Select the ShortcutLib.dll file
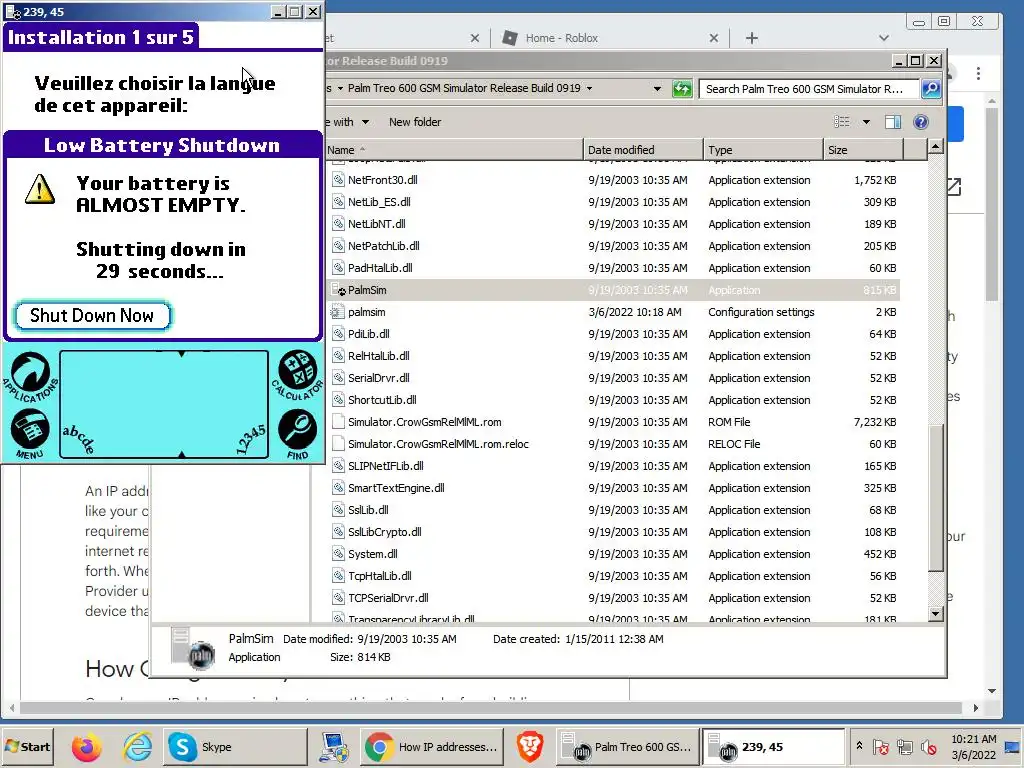Viewport: 1024px width, 768px height. pos(382,400)
